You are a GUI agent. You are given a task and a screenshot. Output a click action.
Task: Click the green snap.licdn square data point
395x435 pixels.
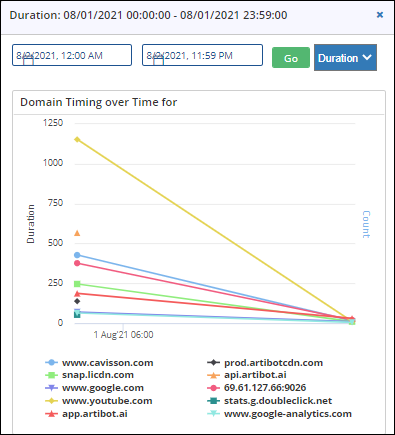(77, 284)
